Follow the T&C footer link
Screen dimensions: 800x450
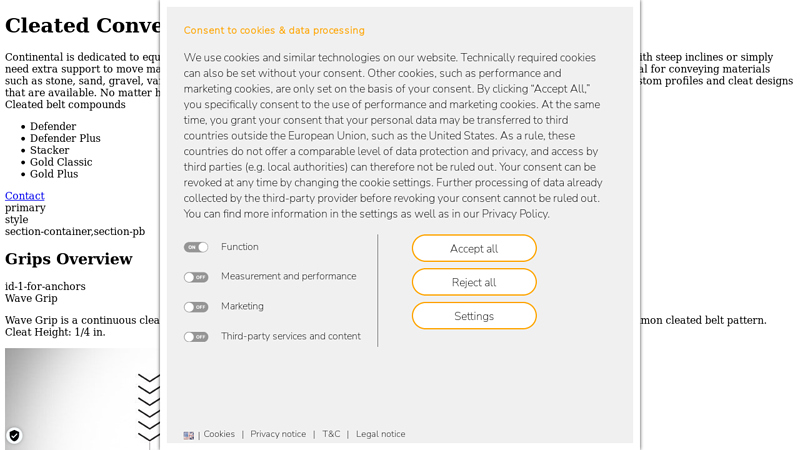[331, 434]
